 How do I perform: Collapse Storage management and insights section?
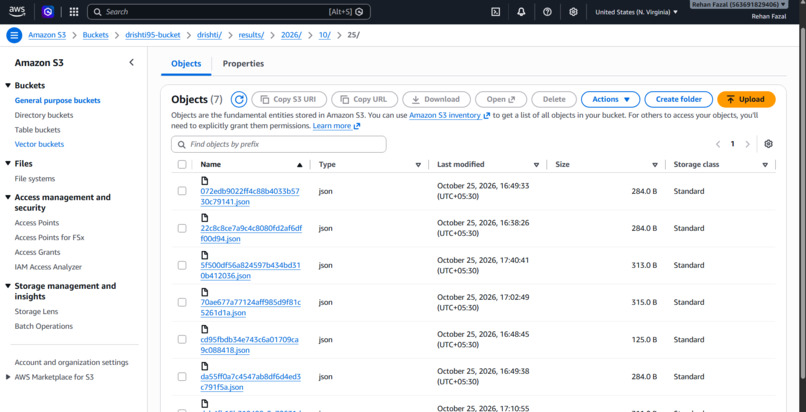point(8,286)
